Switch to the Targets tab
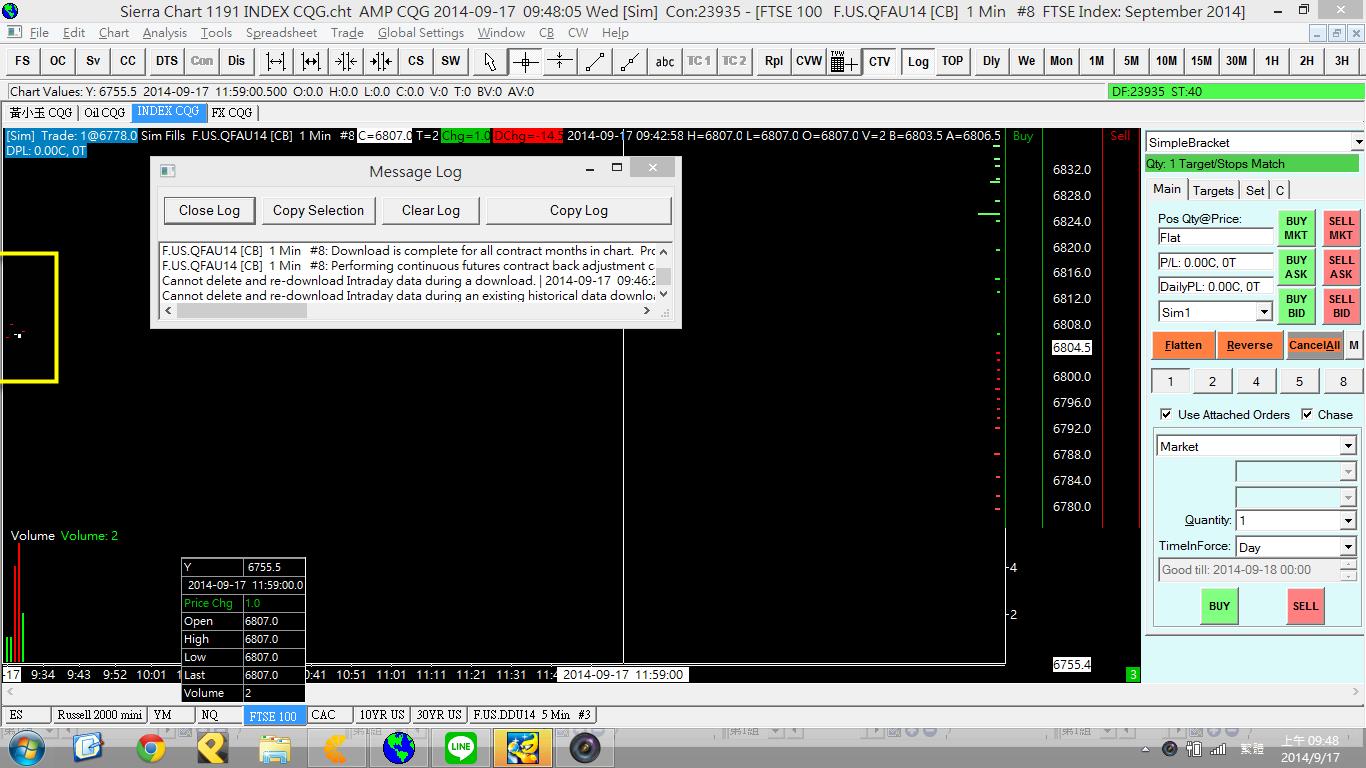The width and height of the screenshot is (1366, 768). pyautogui.click(x=1213, y=190)
